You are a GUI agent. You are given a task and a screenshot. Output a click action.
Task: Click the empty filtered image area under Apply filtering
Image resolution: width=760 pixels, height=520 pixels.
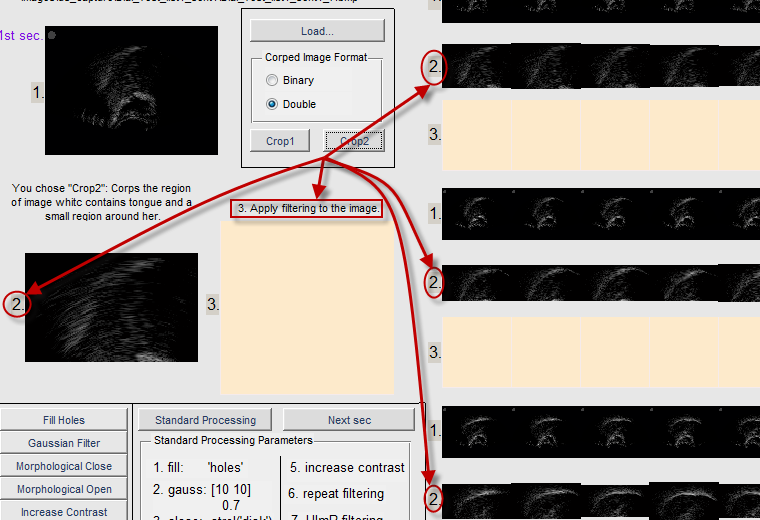[307, 307]
